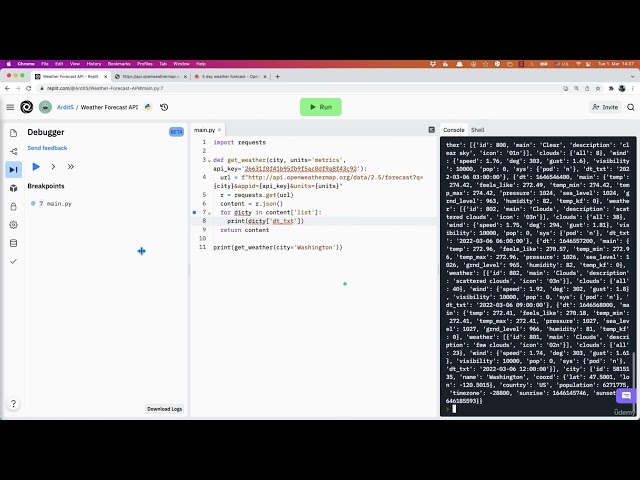Open the Database icon in sidebar

(13, 243)
